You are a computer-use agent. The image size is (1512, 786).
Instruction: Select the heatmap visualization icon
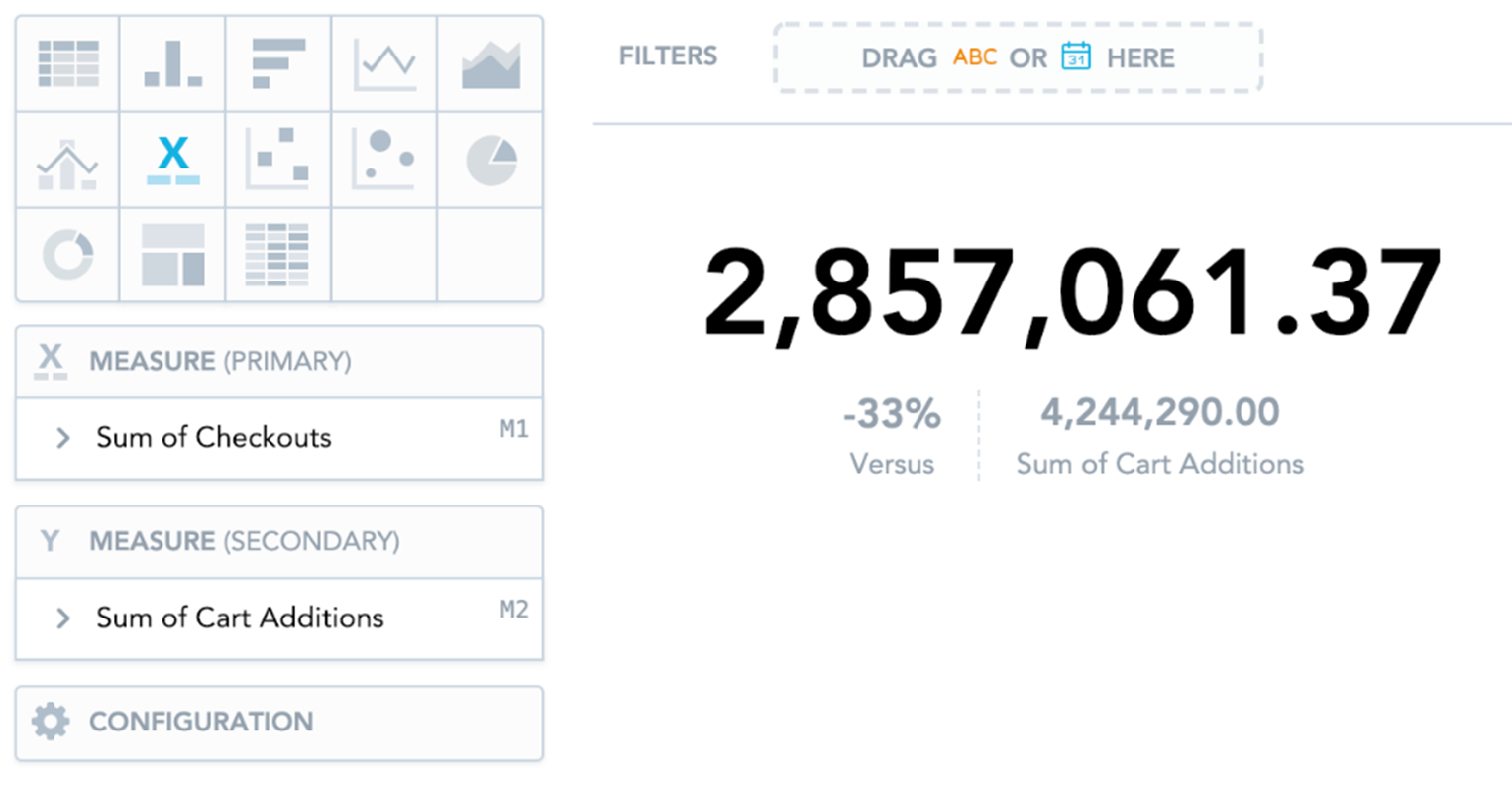point(278,255)
